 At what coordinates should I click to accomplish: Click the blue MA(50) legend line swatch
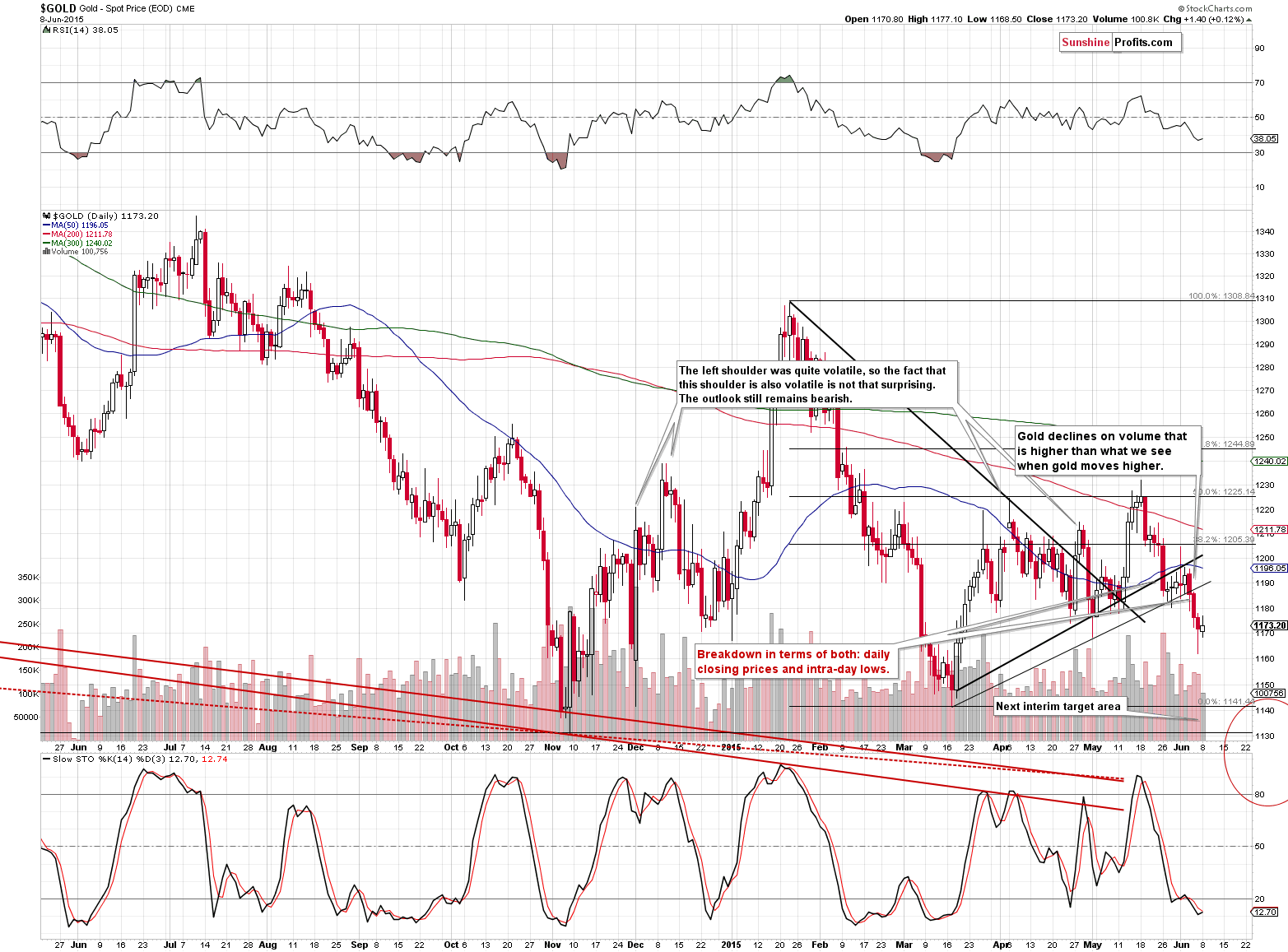tap(46, 225)
